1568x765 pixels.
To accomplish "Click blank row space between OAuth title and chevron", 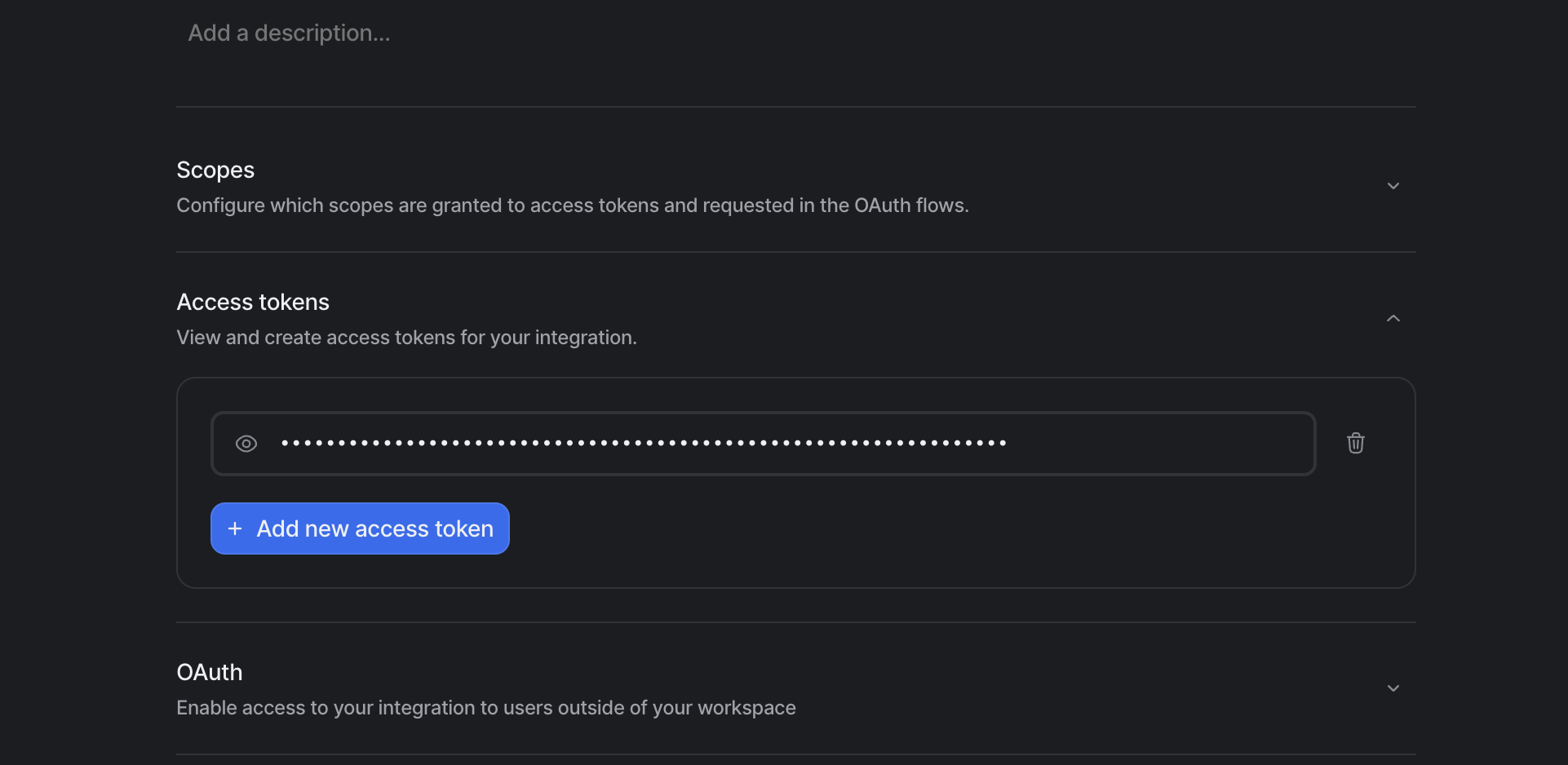I will pos(816,674).
